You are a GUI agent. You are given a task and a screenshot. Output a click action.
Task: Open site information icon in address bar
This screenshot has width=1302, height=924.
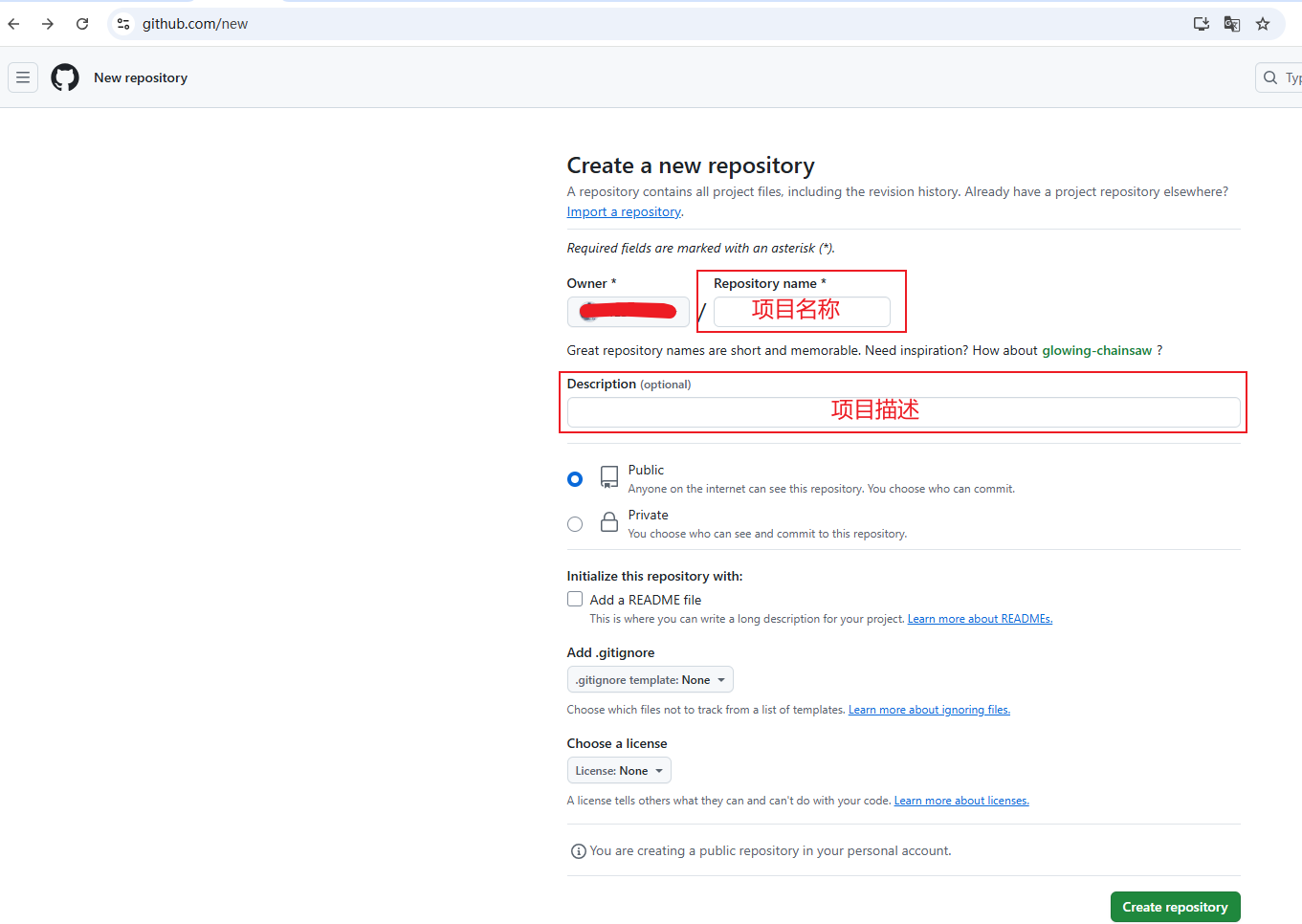point(123,24)
